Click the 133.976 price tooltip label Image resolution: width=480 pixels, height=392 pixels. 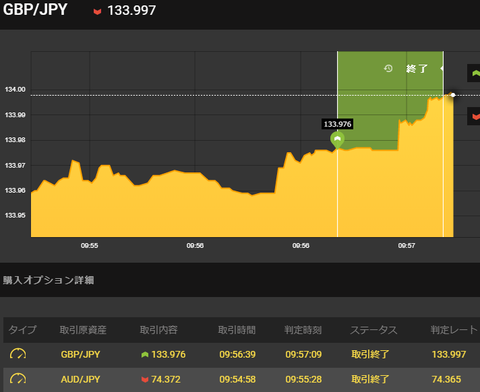(x=337, y=124)
